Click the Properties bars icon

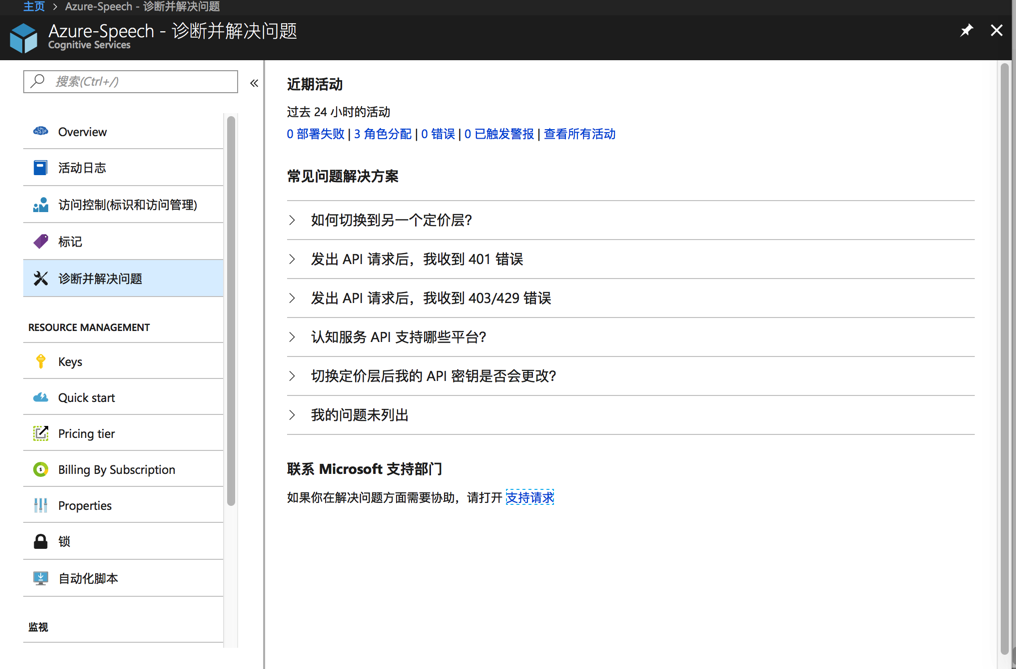click(40, 505)
